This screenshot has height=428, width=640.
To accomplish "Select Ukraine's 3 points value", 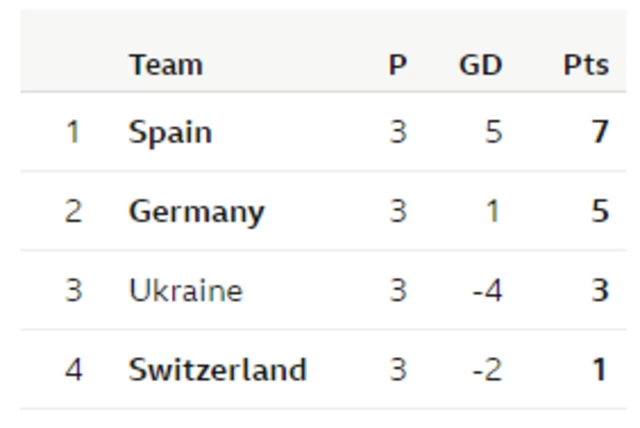I will tap(600, 290).
